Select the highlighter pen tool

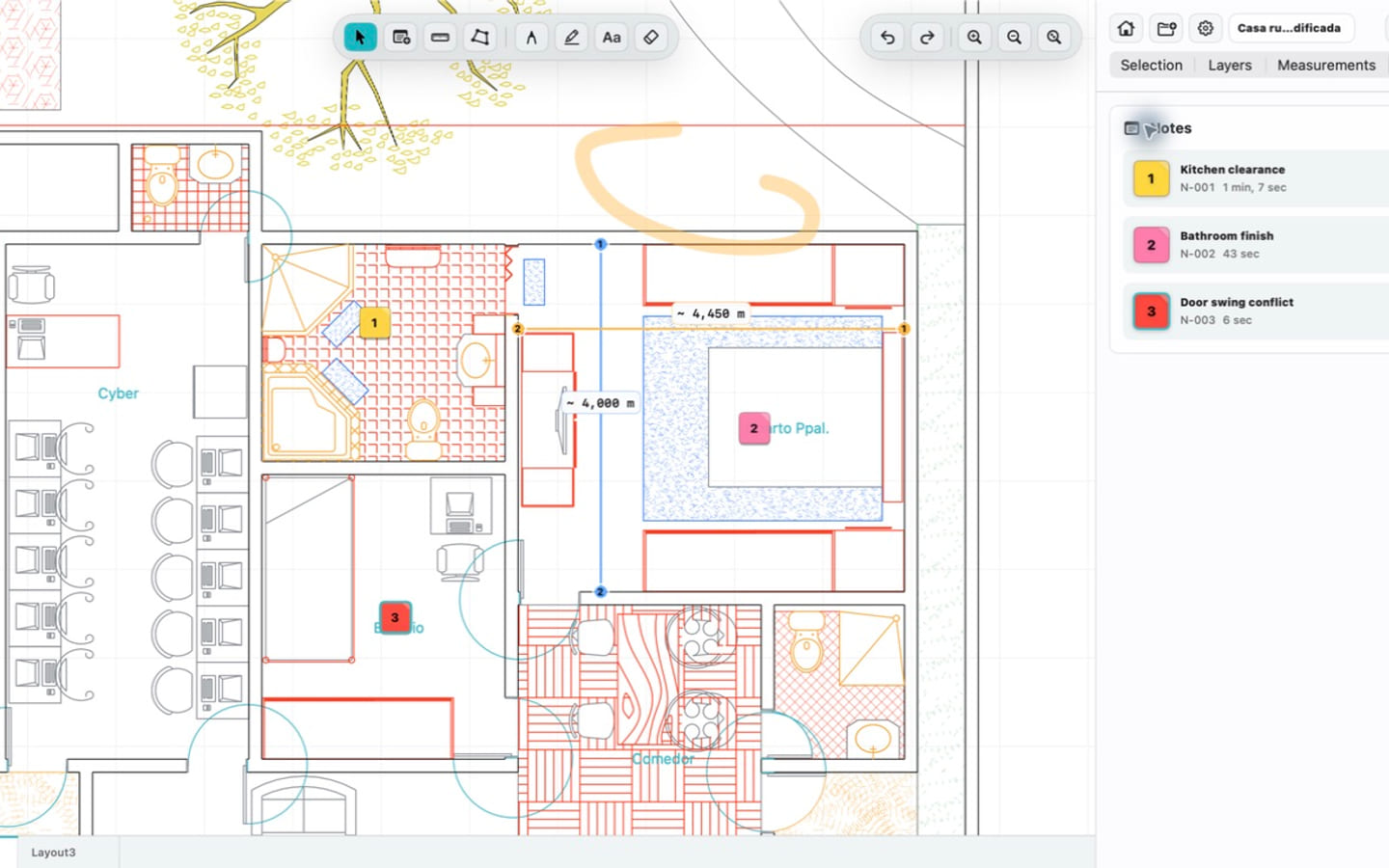coord(571,38)
